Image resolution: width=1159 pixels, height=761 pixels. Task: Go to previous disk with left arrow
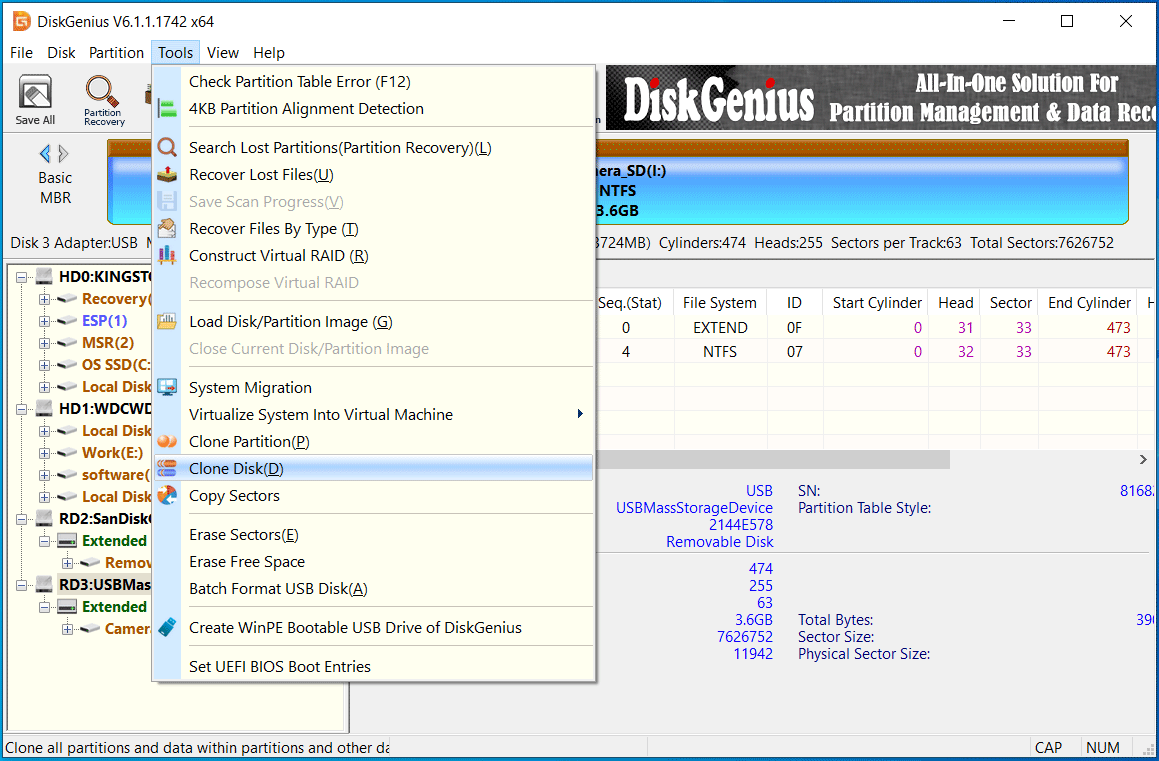pyautogui.click(x=45, y=154)
